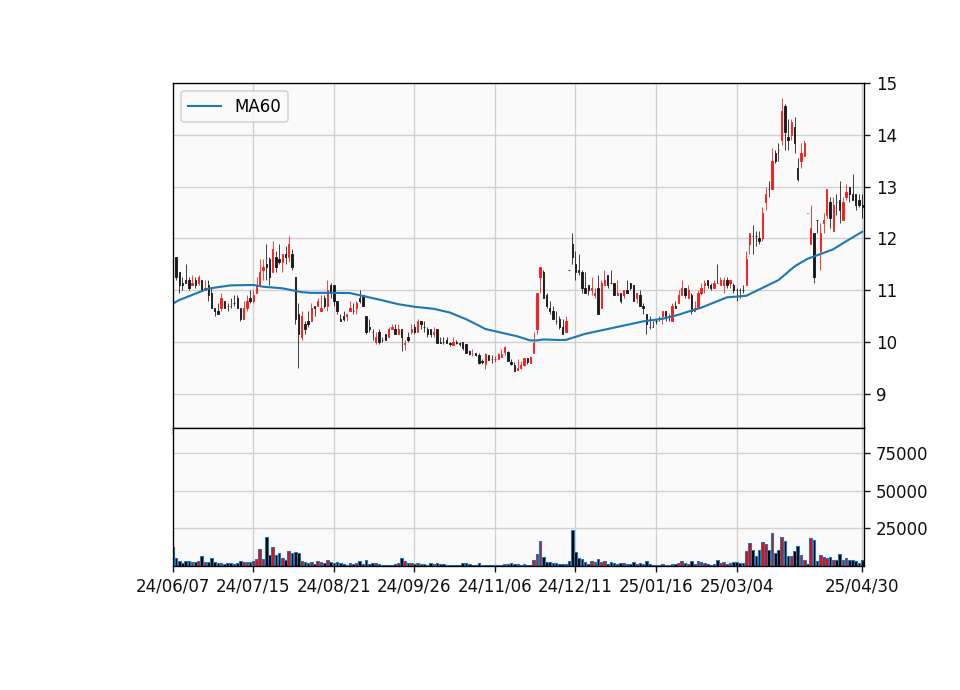Click the blue MA60 legend line sample
This screenshot has width=960, height=690.
(204, 106)
